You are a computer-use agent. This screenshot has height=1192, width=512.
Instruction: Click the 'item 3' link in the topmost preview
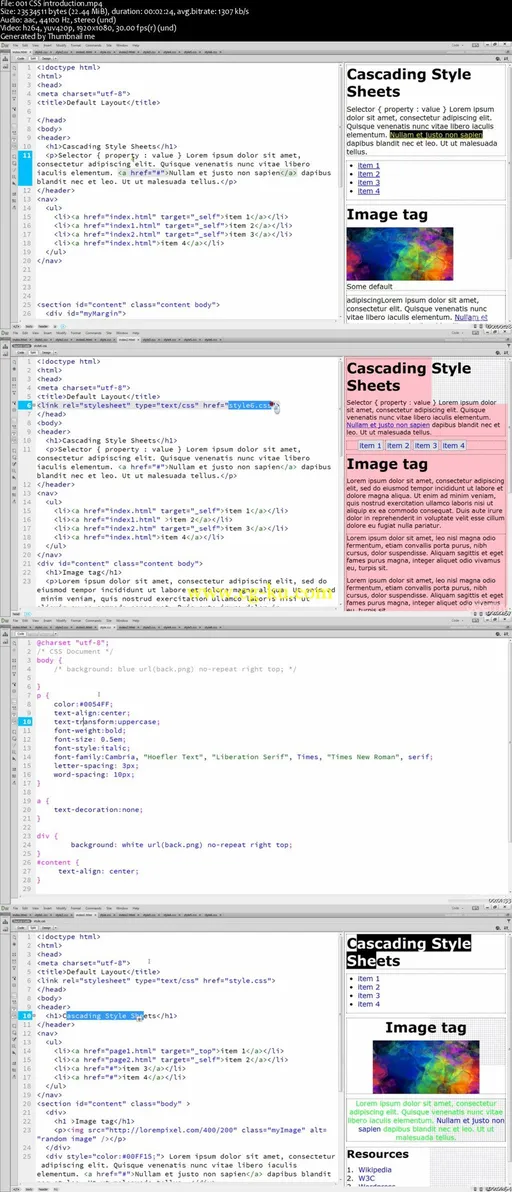(x=368, y=182)
